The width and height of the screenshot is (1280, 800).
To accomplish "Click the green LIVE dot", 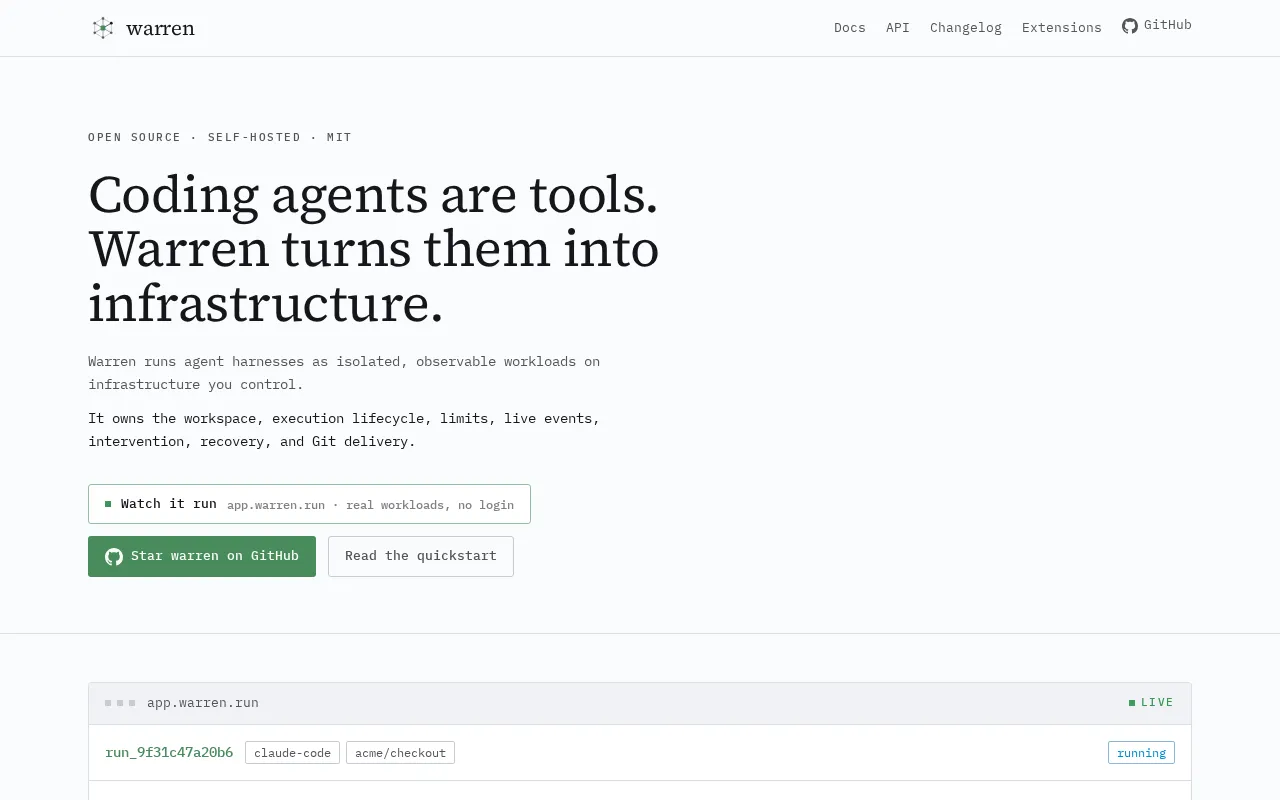I will [1132, 703].
